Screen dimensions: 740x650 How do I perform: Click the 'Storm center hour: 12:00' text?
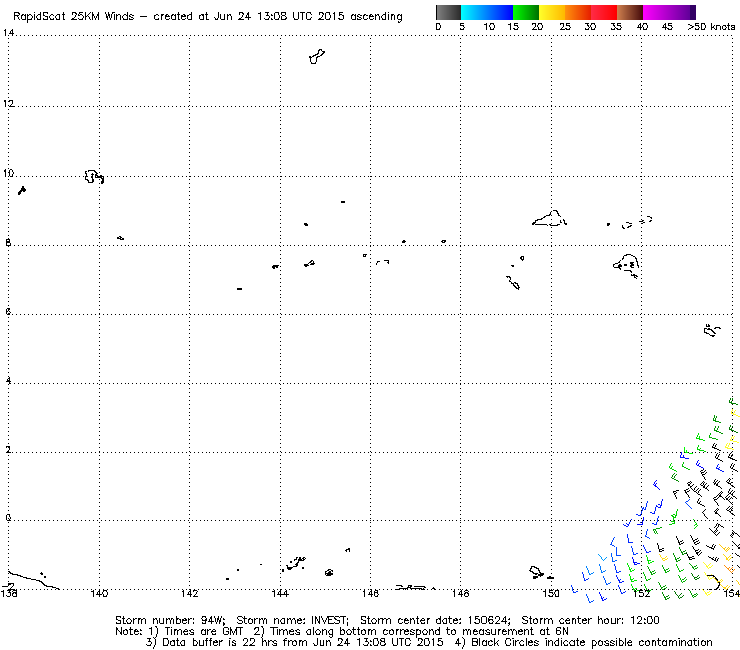pyautogui.click(x=590, y=620)
